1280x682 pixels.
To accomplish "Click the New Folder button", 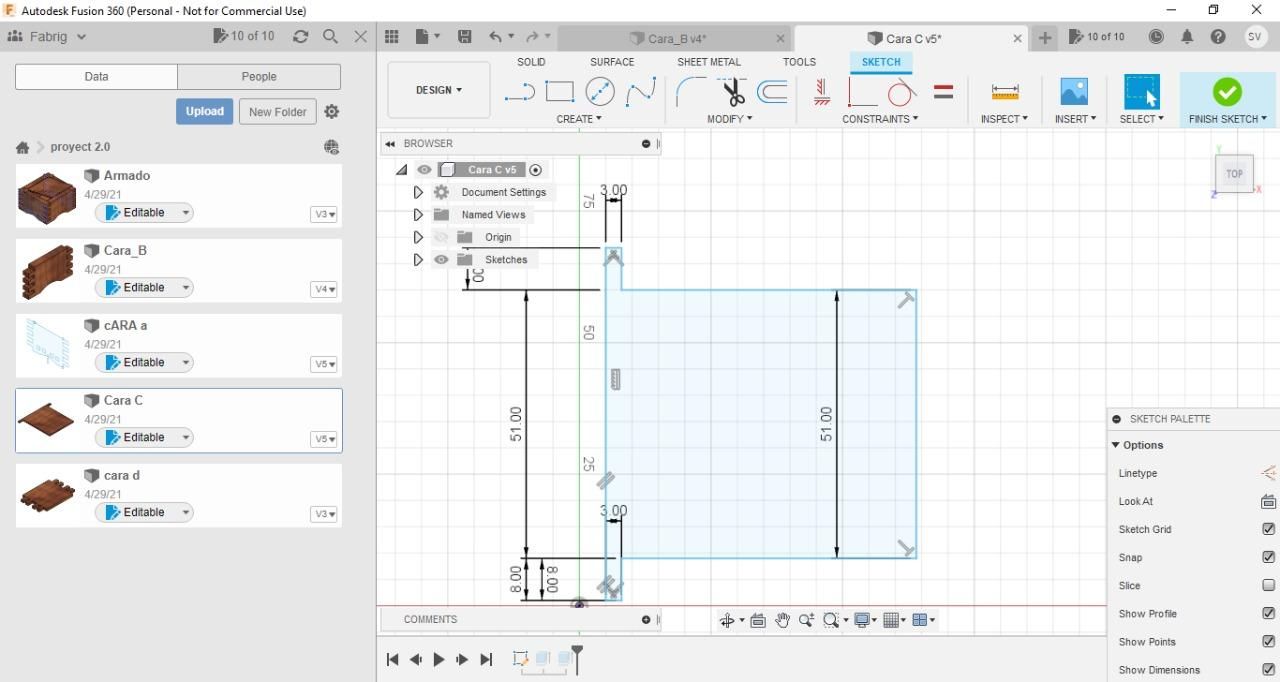I will [278, 111].
